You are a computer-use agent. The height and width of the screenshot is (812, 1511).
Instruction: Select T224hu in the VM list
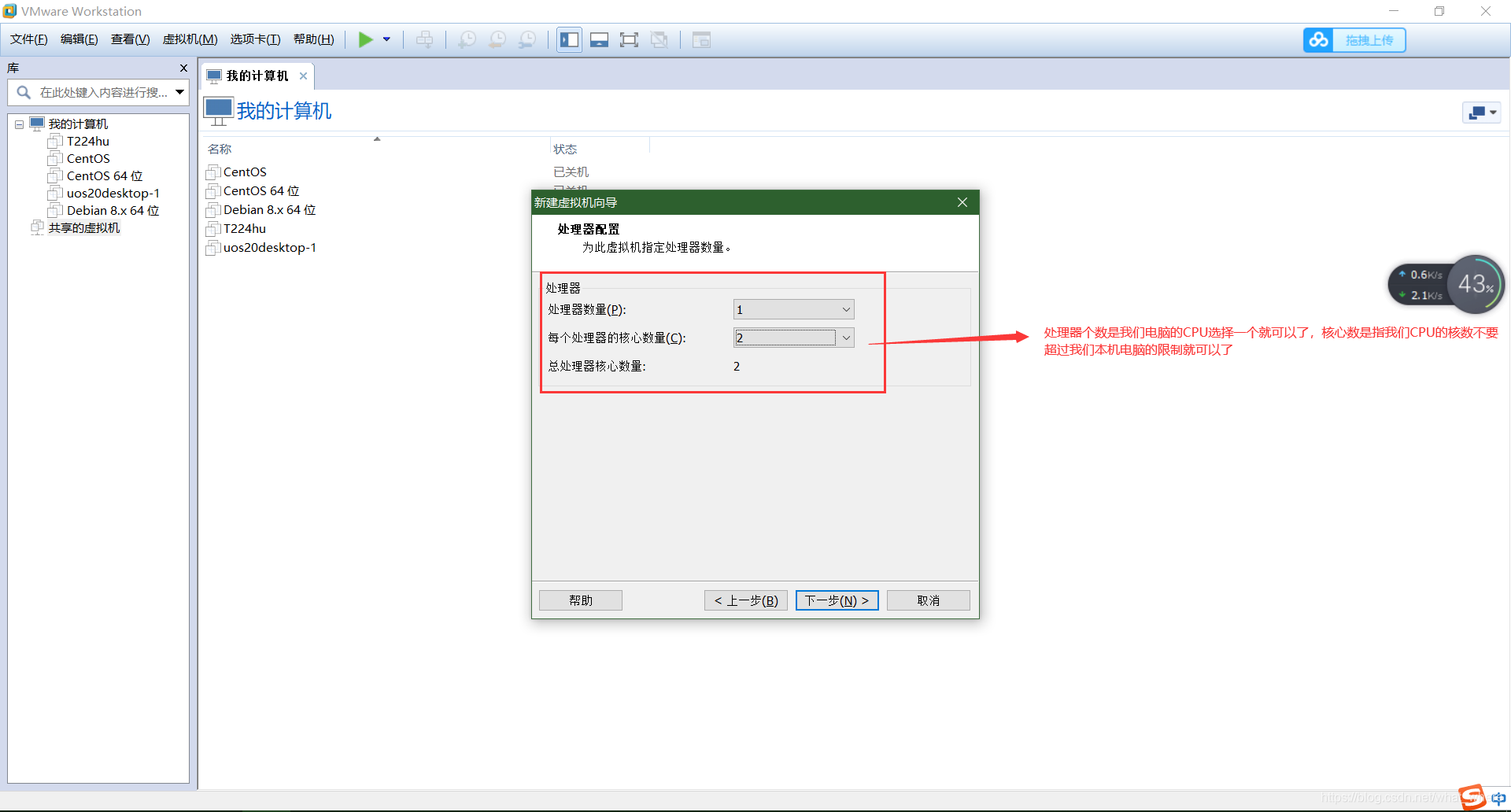coord(245,229)
